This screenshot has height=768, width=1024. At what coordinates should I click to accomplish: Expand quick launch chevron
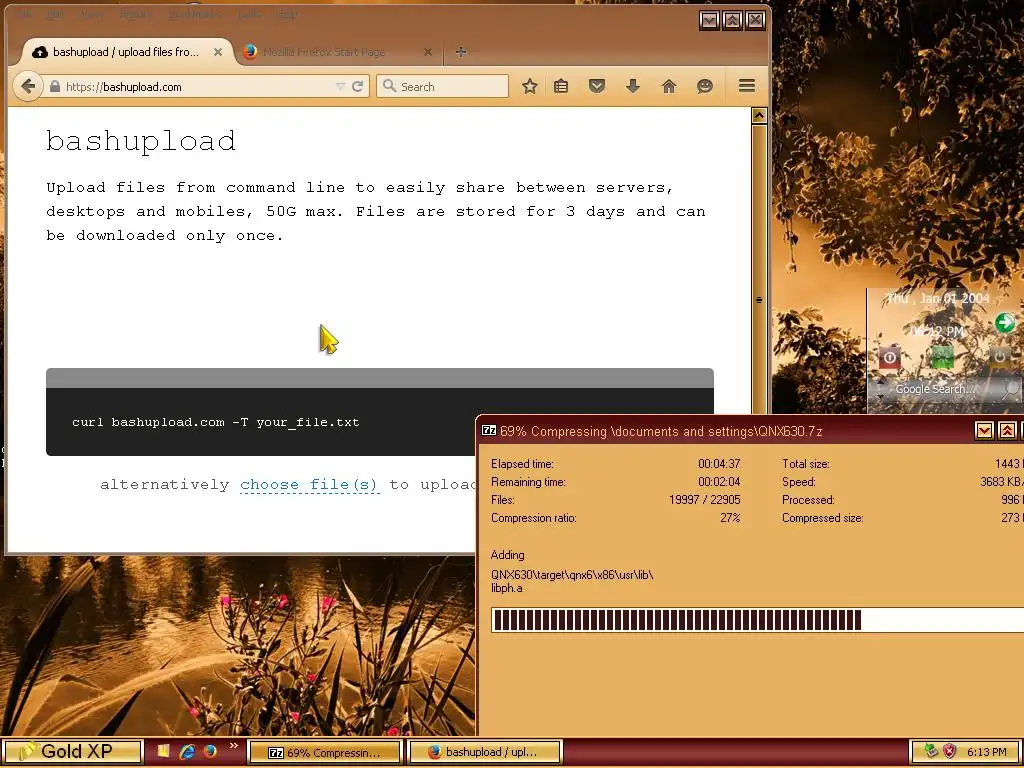234,746
